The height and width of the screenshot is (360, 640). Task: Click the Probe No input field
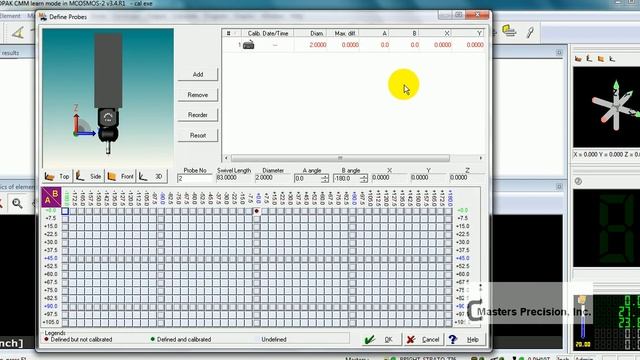195,178
